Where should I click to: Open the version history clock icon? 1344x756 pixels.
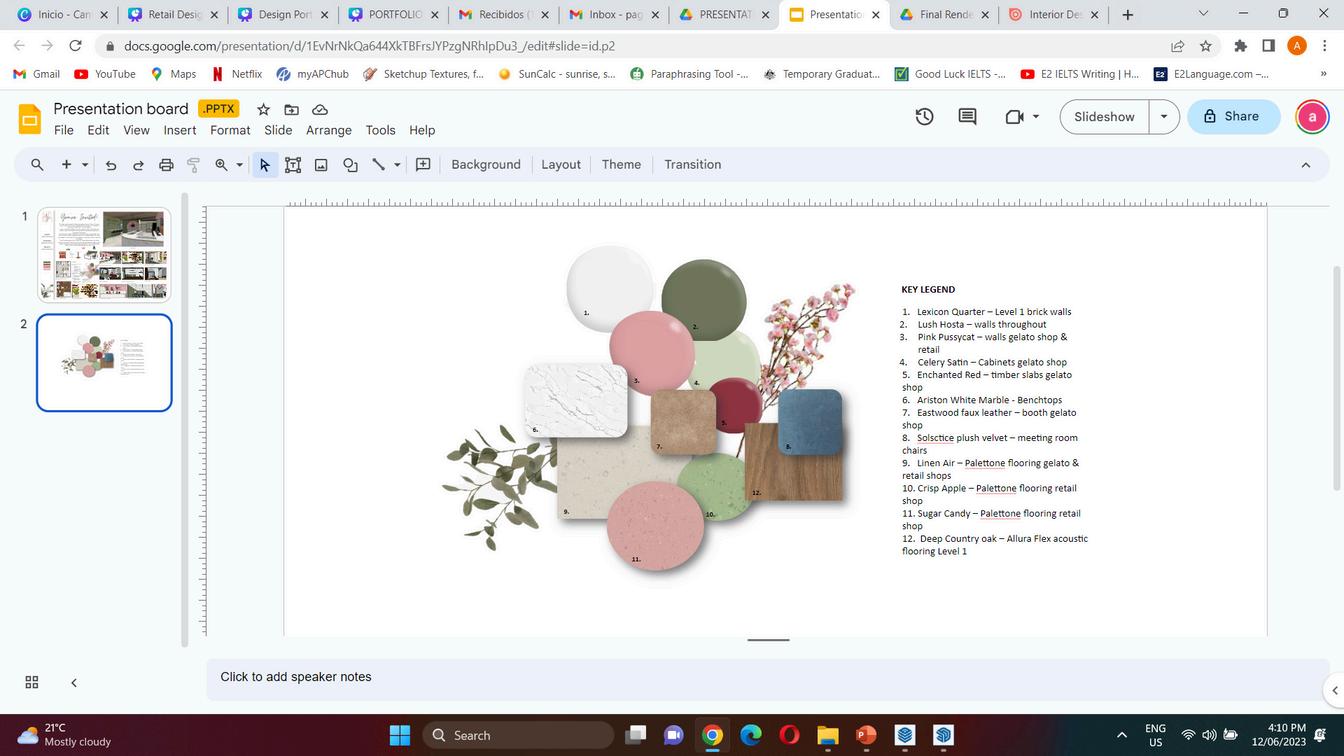(925, 117)
